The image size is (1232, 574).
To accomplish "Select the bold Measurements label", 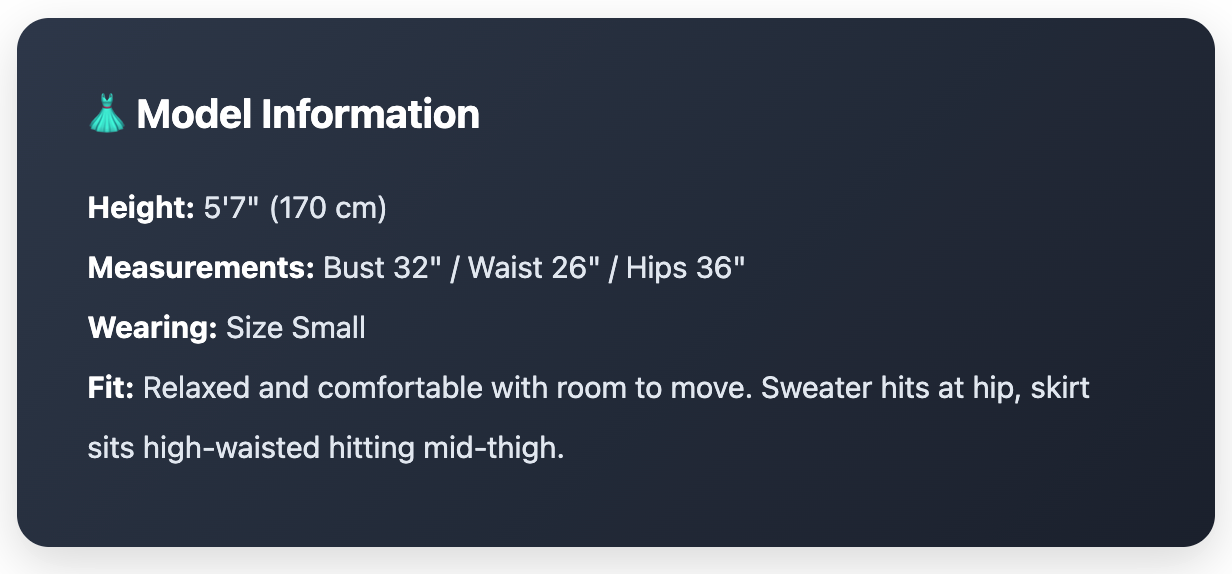I will click(201, 268).
